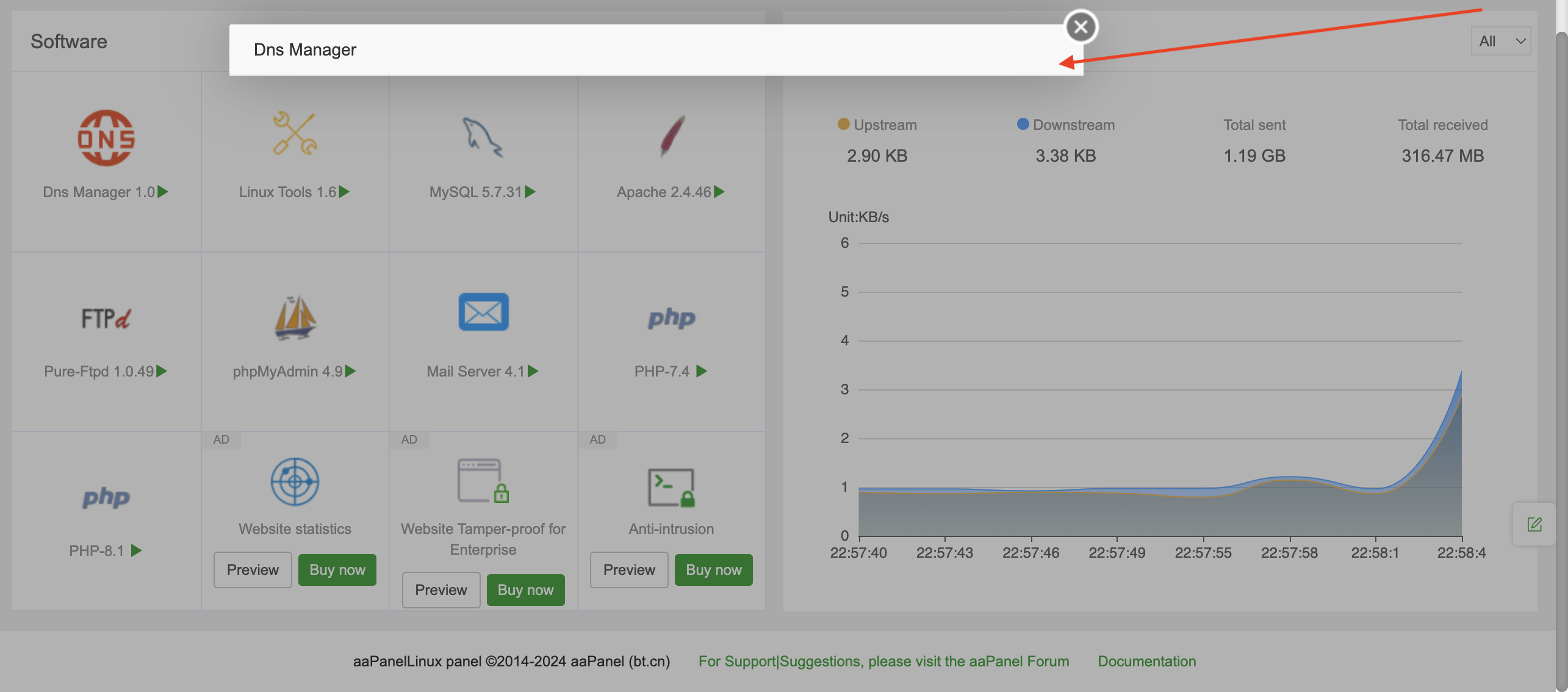The width and height of the screenshot is (1568, 692).
Task: Click green arrow next to PHP-7.4
Action: click(x=702, y=371)
